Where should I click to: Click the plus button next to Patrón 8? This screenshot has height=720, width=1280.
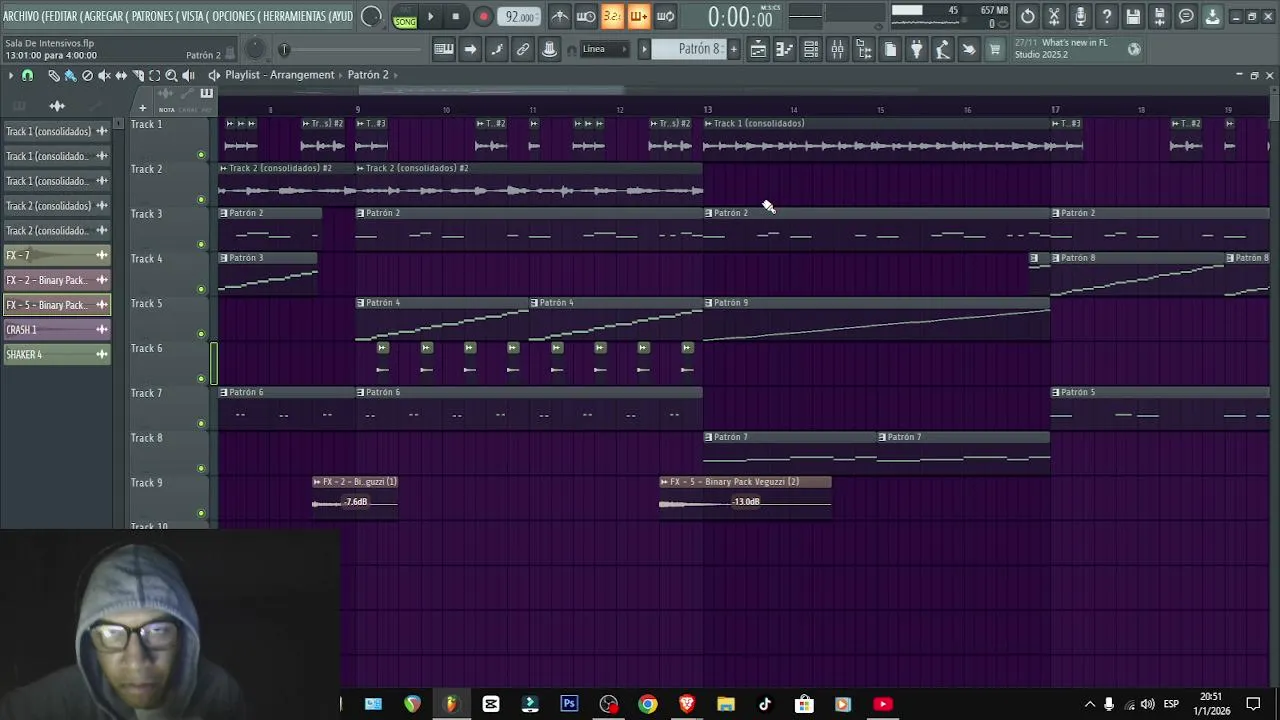733,49
